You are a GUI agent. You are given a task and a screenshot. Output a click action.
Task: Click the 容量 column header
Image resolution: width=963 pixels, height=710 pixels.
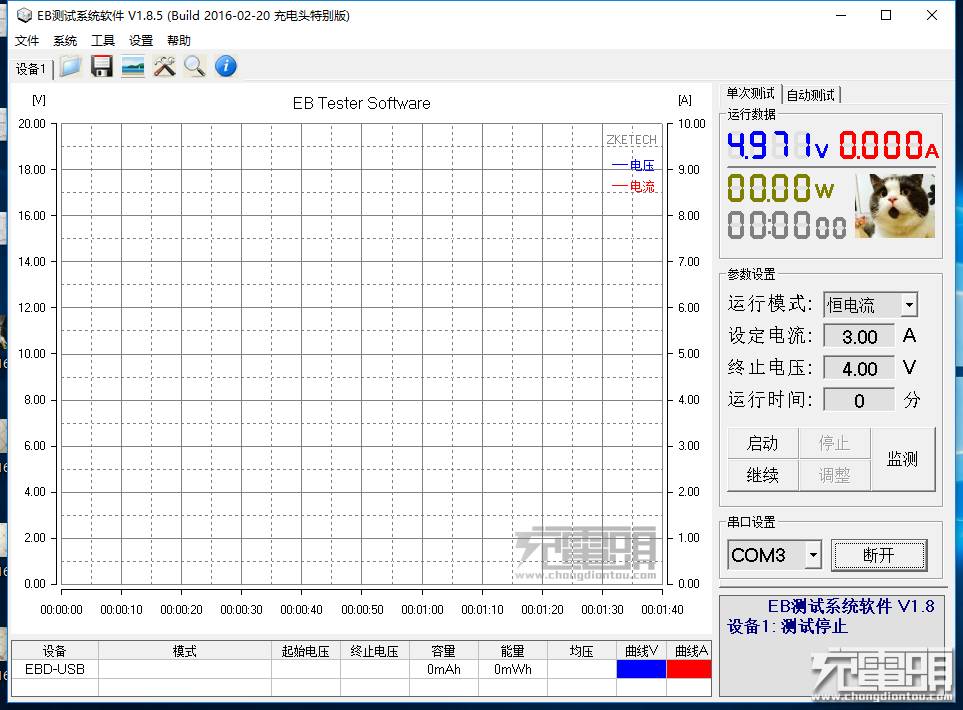[x=443, y=651]
